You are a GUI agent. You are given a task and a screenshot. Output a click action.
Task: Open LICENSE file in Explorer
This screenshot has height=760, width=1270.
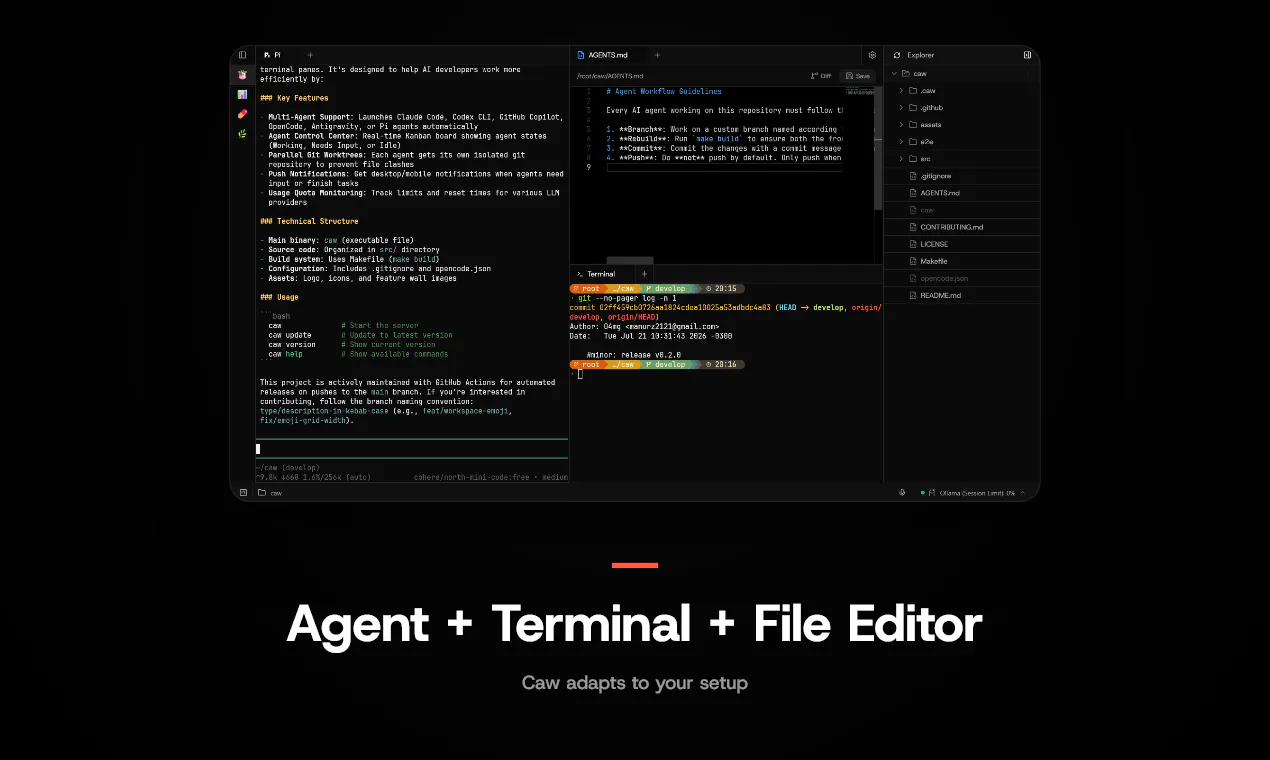coord(962,244)
